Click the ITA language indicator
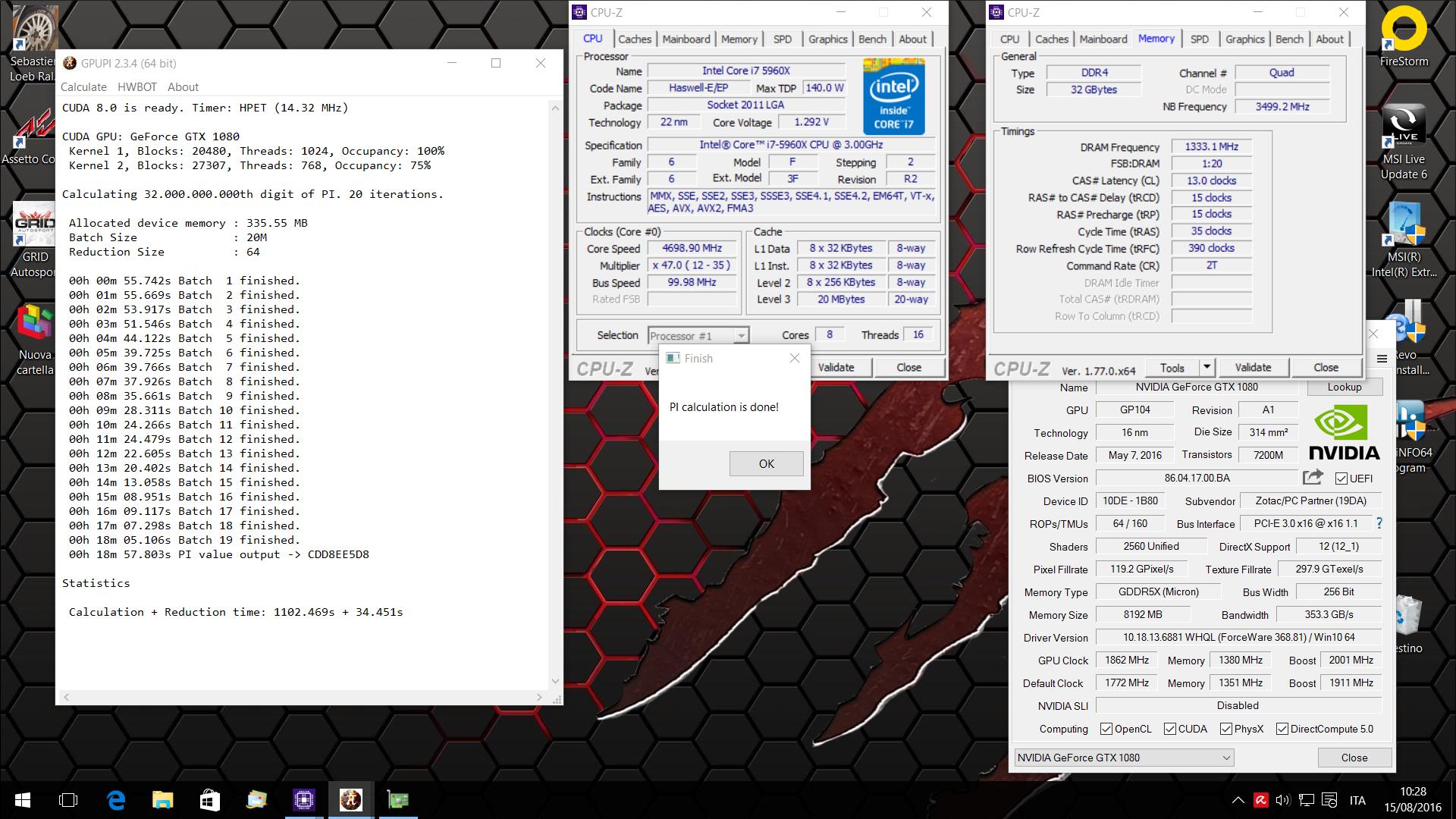The image size is (1456, 819). click(1357, 800)
